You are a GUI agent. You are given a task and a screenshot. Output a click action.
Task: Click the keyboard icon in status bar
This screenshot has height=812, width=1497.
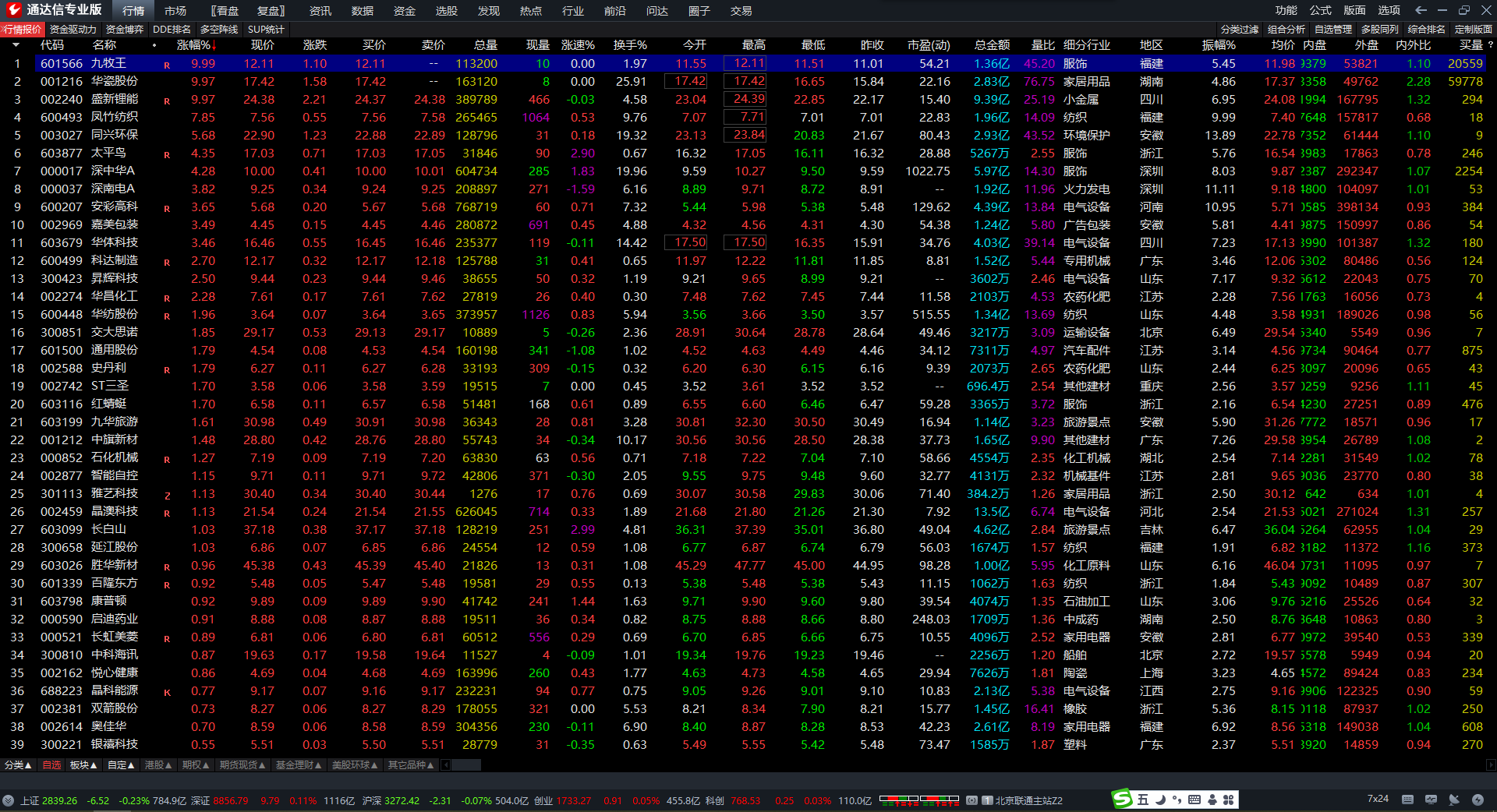click(x=1407, y=800)
